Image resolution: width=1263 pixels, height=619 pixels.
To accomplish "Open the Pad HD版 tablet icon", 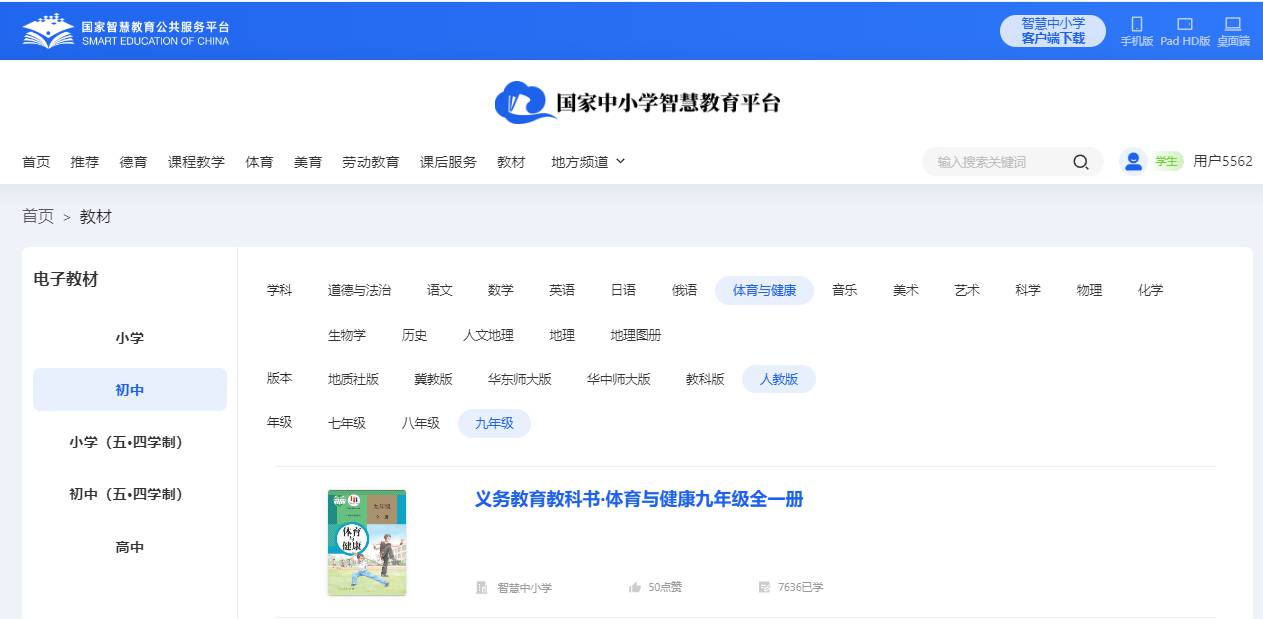I will (x=1185, y=24).
